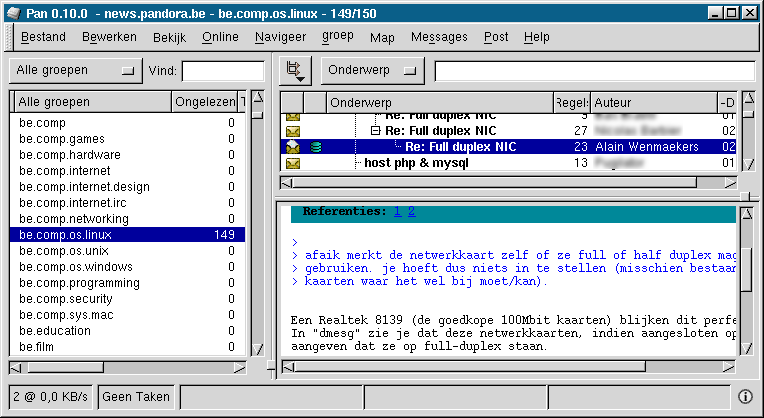The width and height of the screenshot is (764, 418).
Task: Open the Alle groepen dropdown
Action: (x=76, y=71)
